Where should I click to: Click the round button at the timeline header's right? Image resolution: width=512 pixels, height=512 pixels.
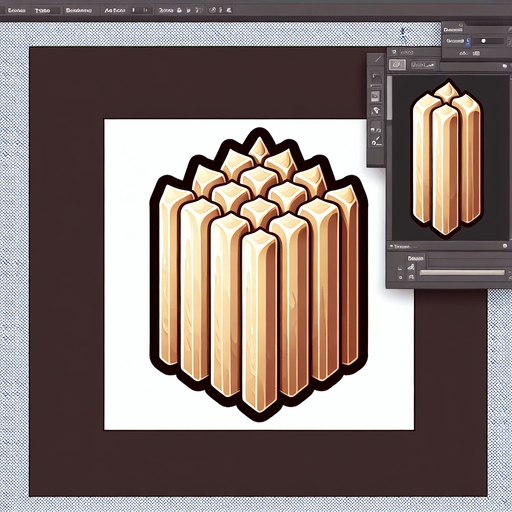point(505,246)
